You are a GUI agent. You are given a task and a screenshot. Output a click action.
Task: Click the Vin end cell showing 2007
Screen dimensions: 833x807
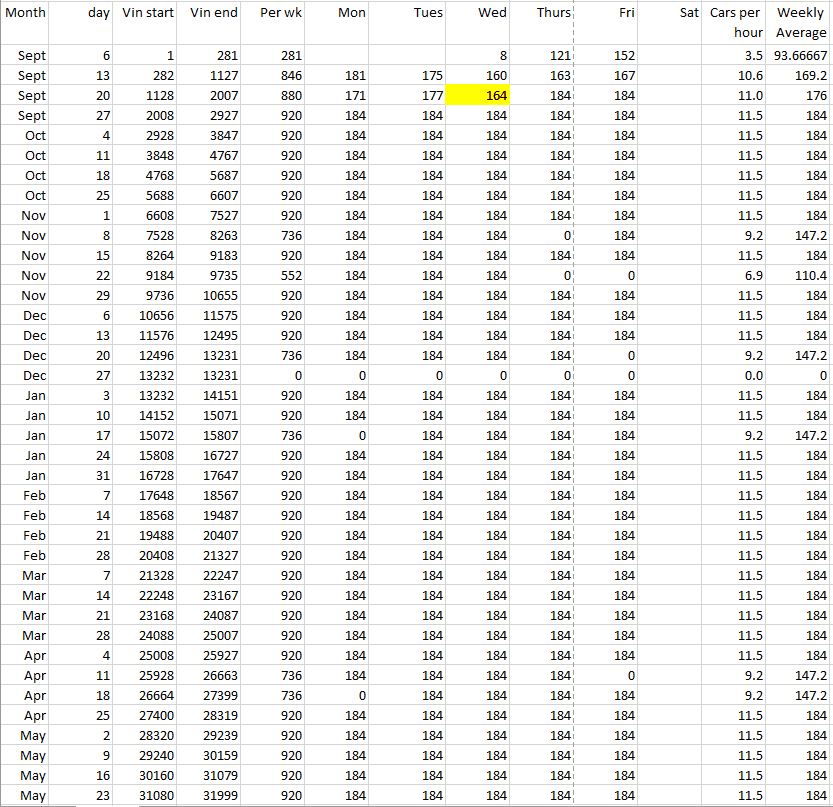[213, 95]
